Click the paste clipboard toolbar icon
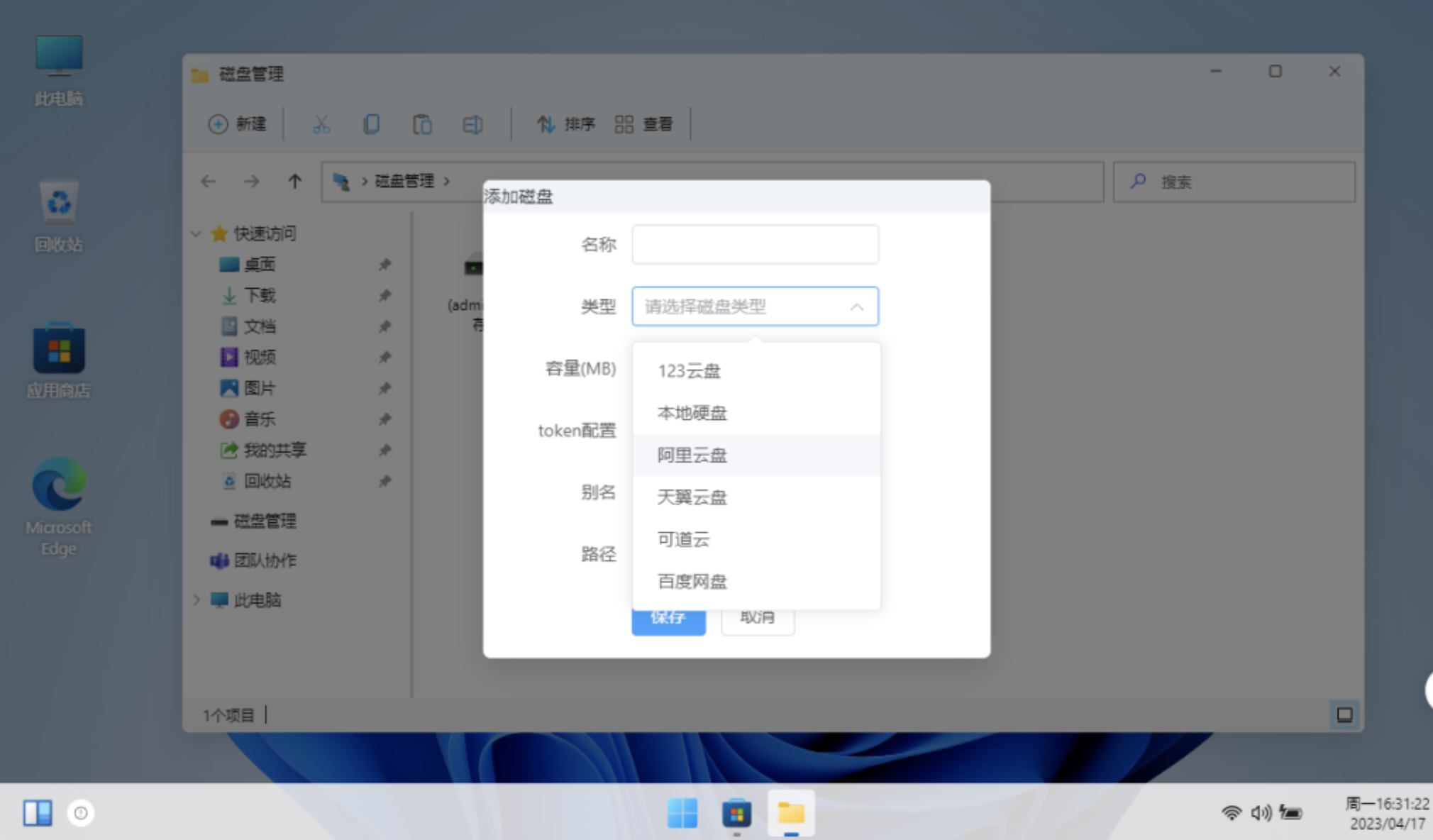The width and height of the screenshot is (1433, 840). click(x=422, y=125)
